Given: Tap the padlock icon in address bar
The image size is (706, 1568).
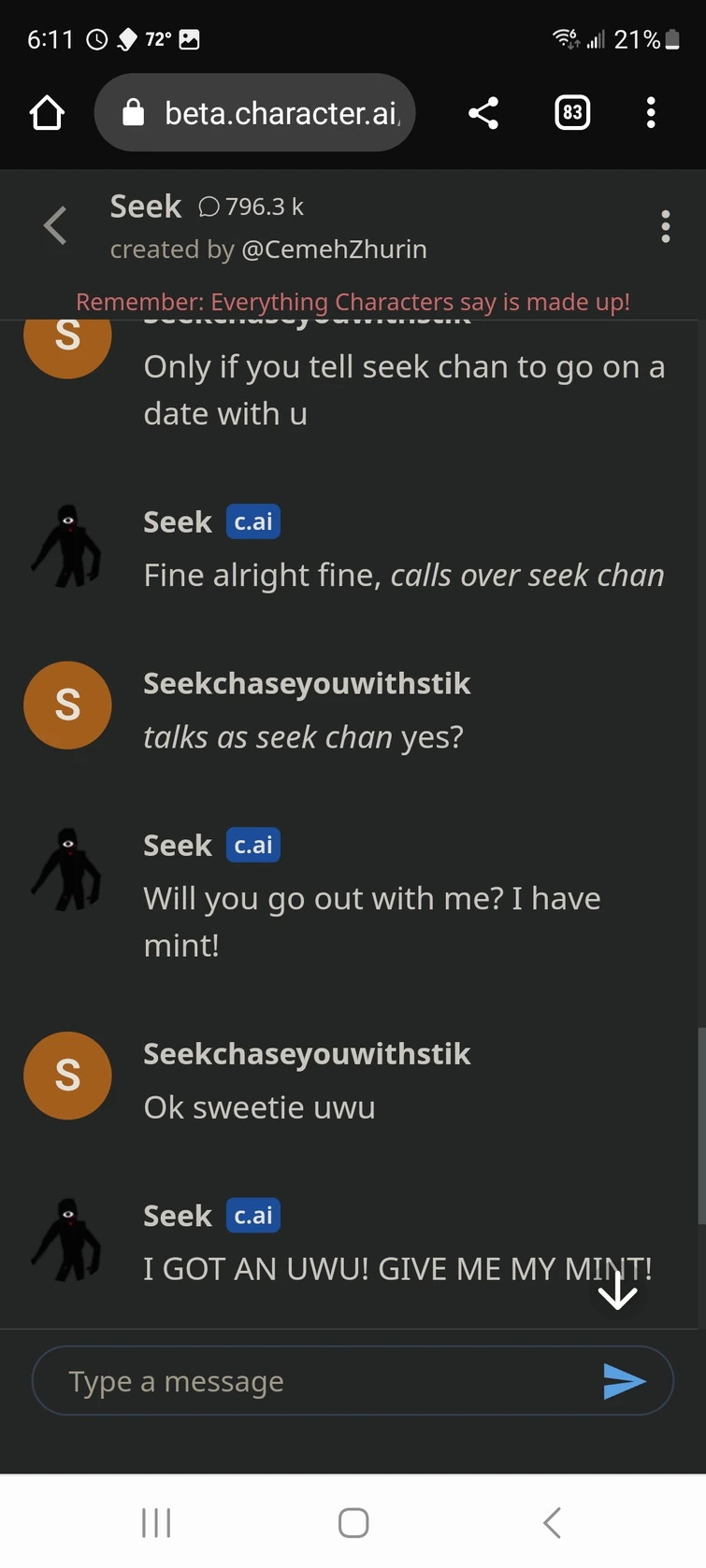Looking at the screenshot, I should pyautogui.click(x=134, y=112).
